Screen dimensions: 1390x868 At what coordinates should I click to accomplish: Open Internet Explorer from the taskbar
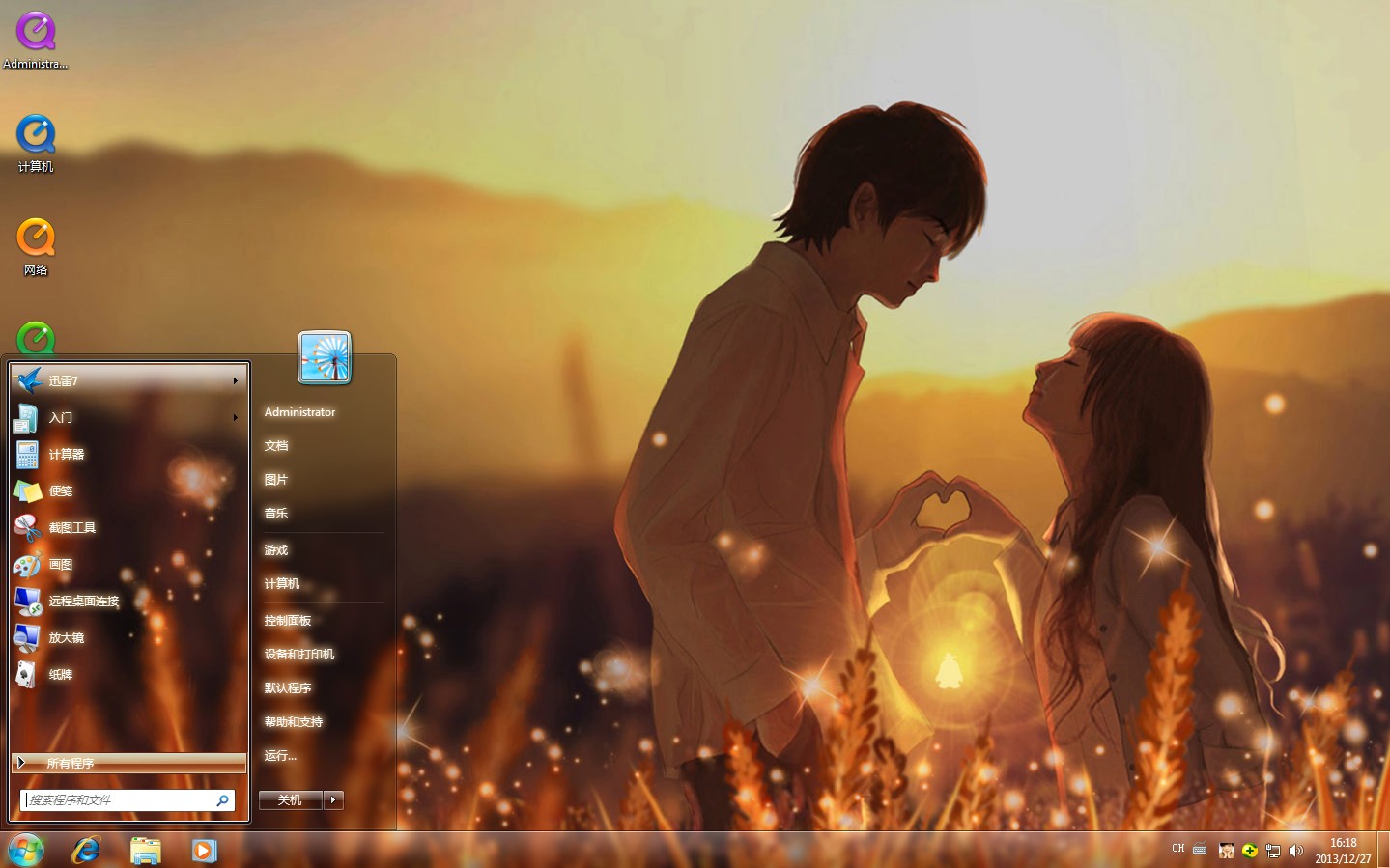pos(86,850)
